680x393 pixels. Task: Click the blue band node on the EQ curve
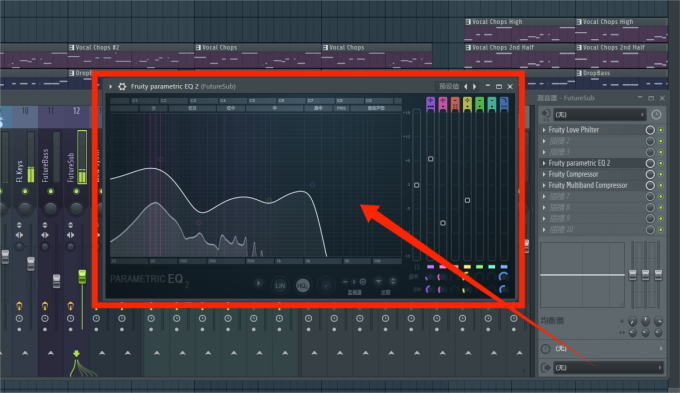tap(312, 185)
